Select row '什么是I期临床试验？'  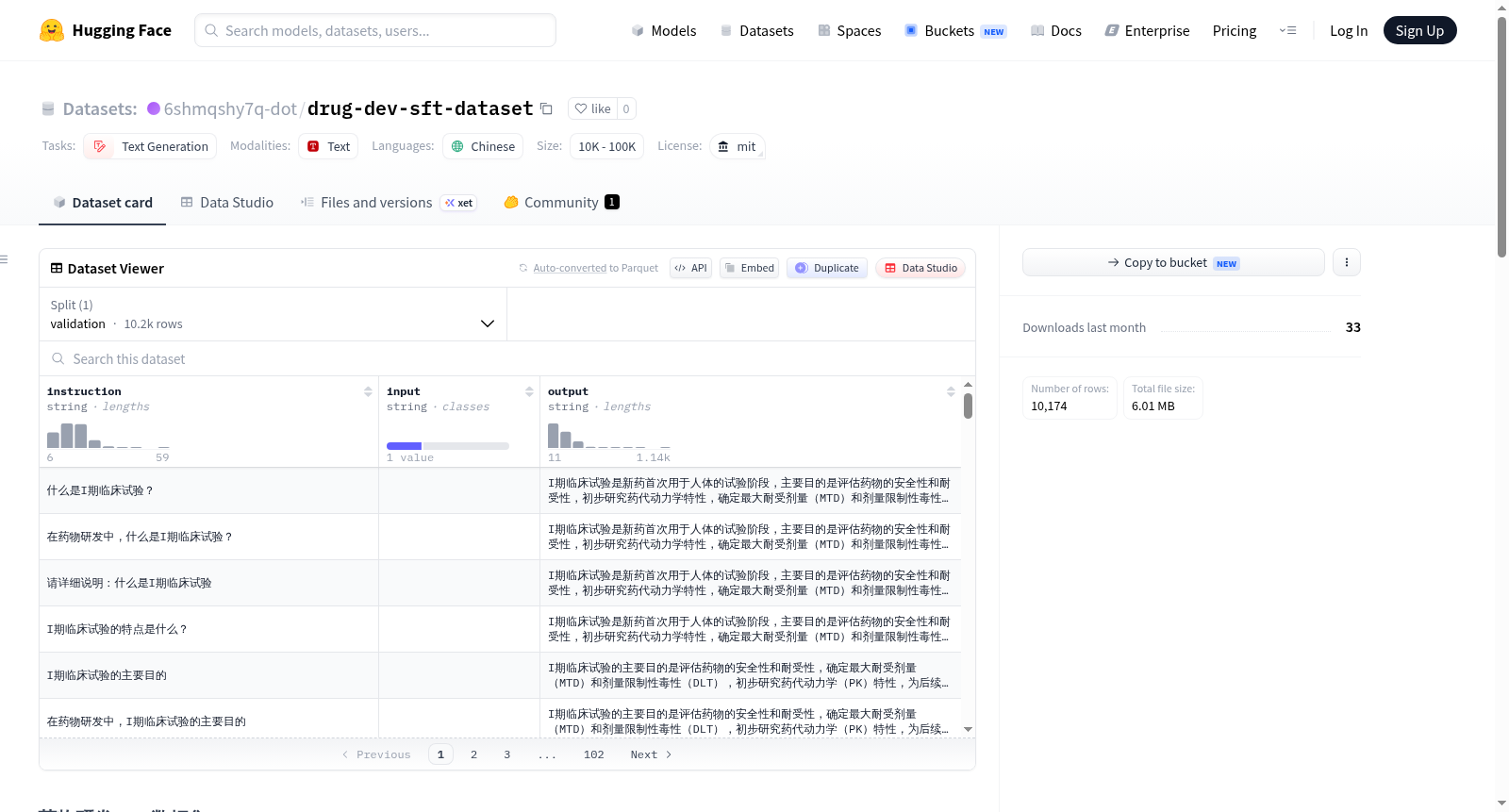500,490
